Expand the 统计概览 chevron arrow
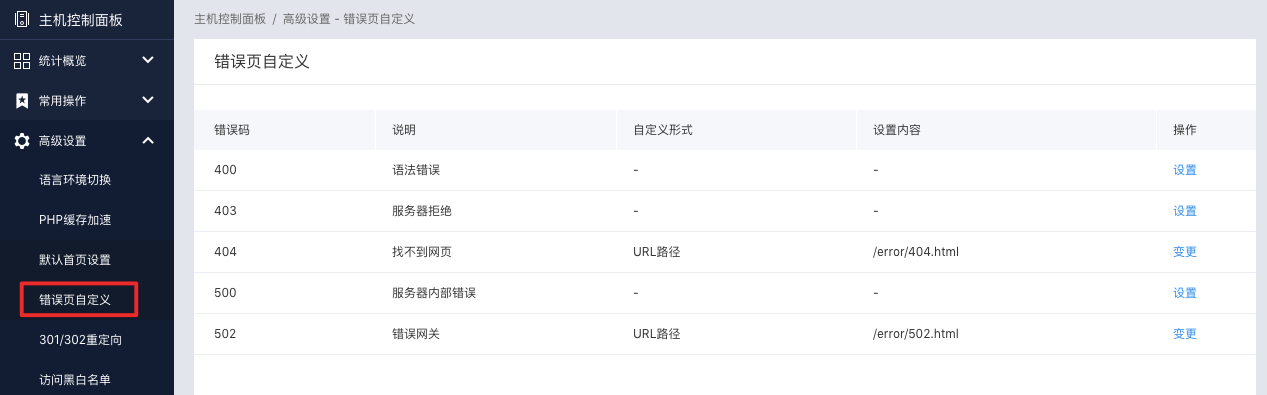The height and width of the screenshot is (395, 1267). [x=148, y=60]
